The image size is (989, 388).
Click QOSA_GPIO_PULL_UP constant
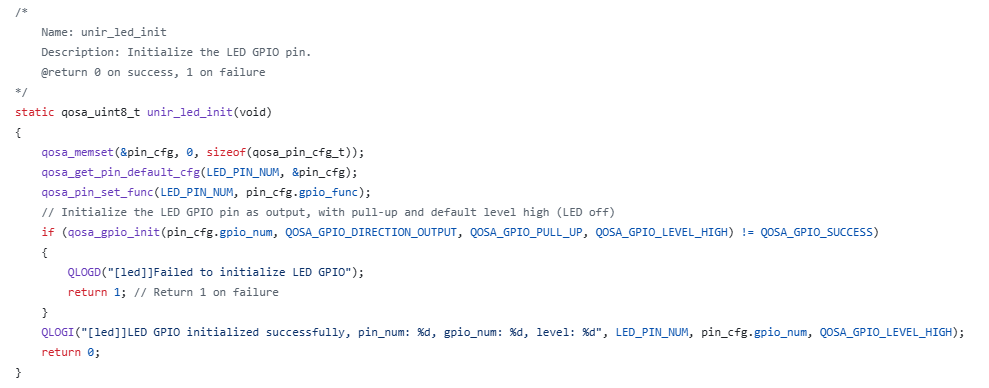[x=526, y=232]
